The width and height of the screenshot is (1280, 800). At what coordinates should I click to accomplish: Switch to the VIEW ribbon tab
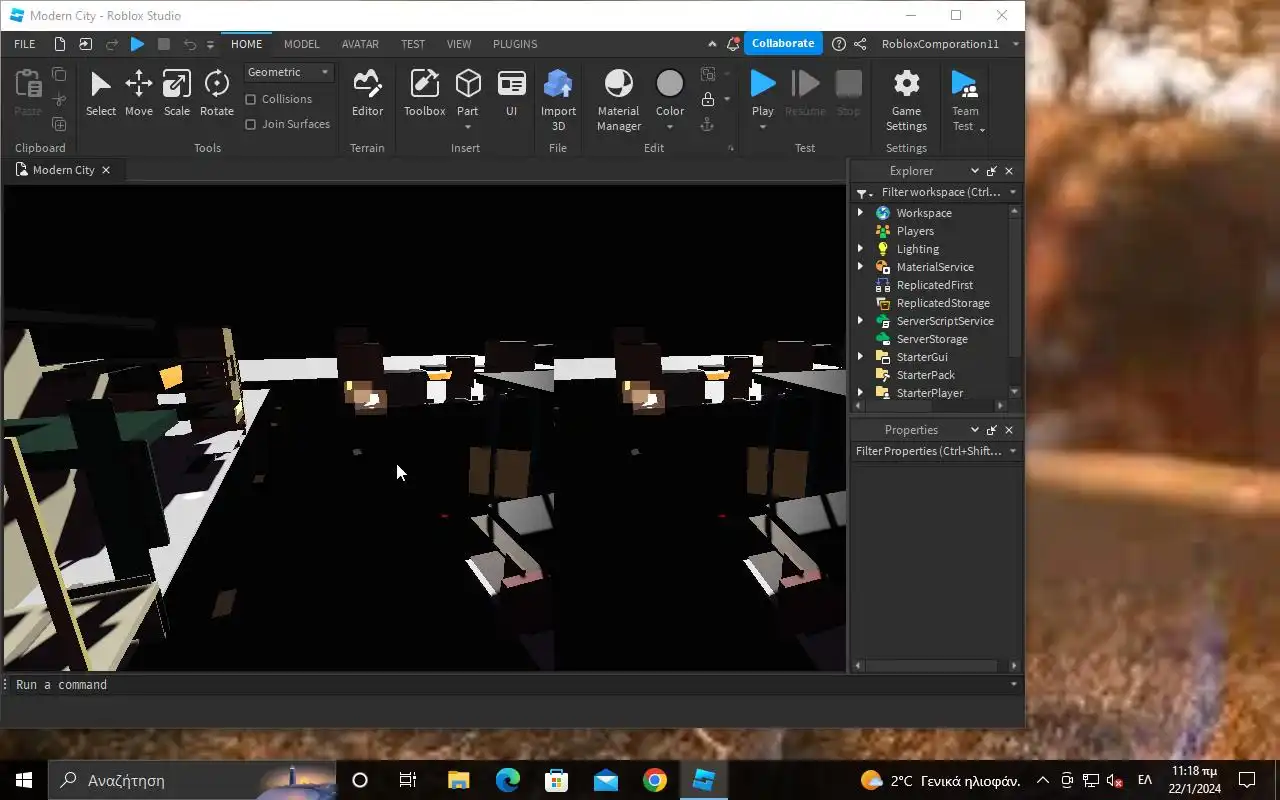tap(459, 44)
